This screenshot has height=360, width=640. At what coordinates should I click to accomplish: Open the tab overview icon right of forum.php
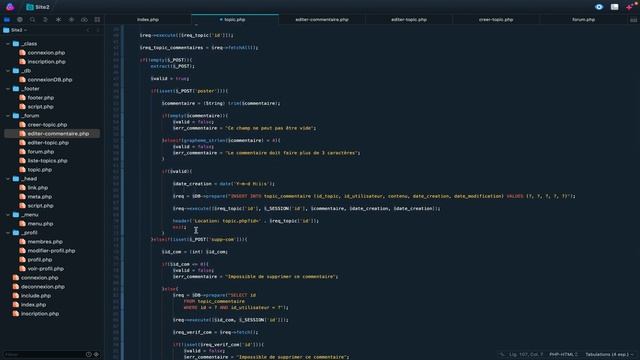(x=633, y=20)
